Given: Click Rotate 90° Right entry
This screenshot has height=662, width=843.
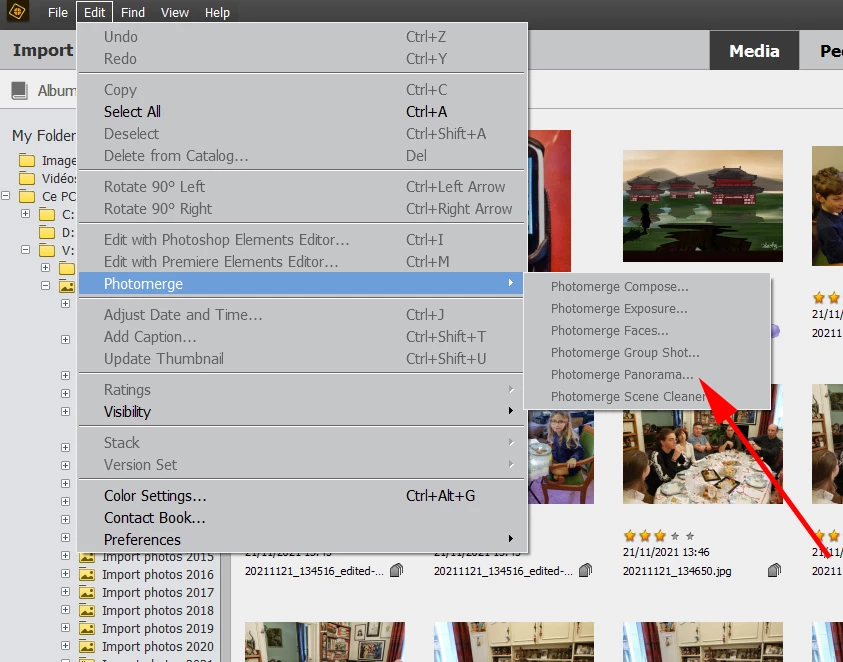Looking at the screenshot, I should [302, 209].
